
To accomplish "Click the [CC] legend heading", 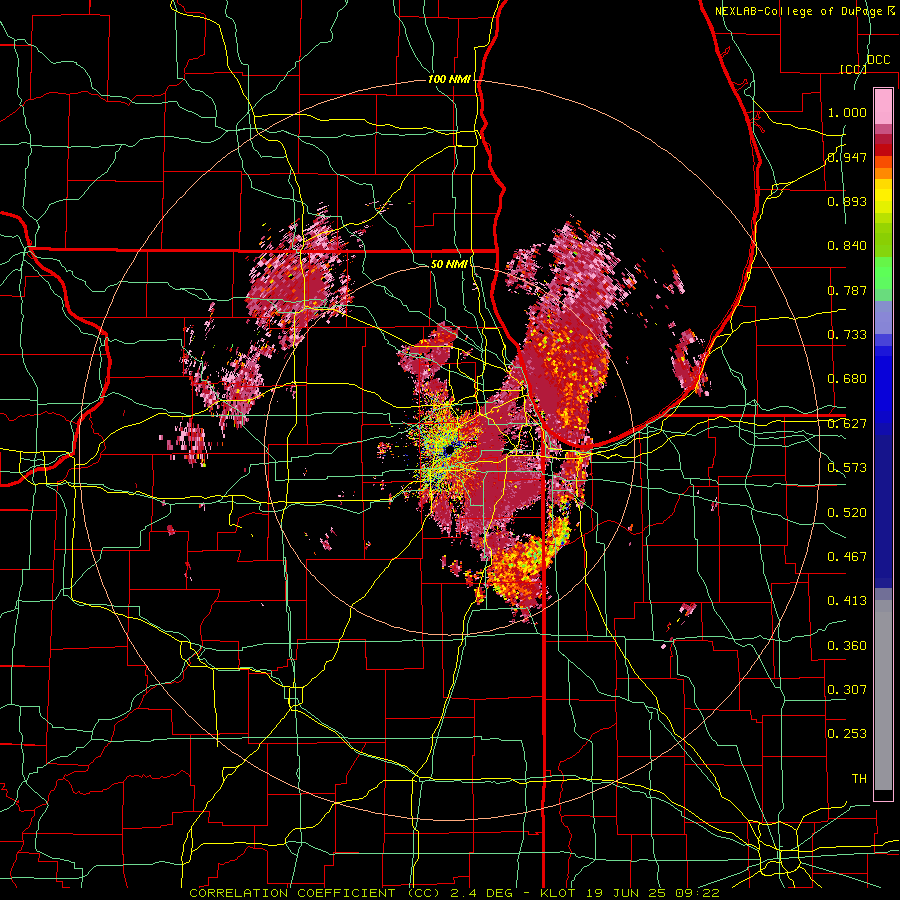I will [x=854, y=69].
